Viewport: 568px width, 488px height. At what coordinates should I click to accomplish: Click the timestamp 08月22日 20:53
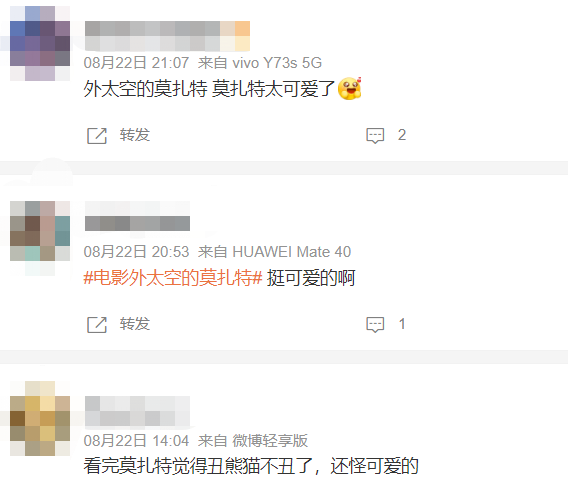pos(136,252)
